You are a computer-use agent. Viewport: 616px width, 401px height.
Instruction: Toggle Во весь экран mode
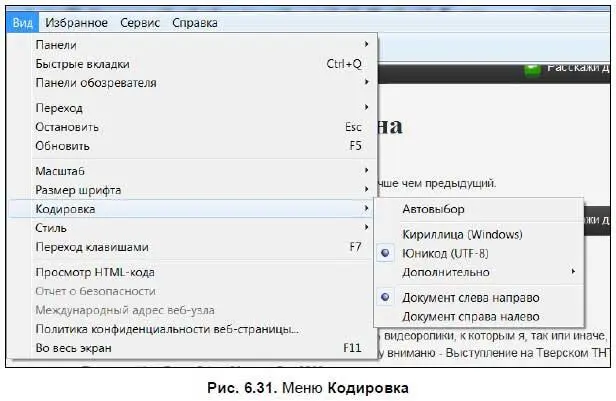(x=74, y=348)
